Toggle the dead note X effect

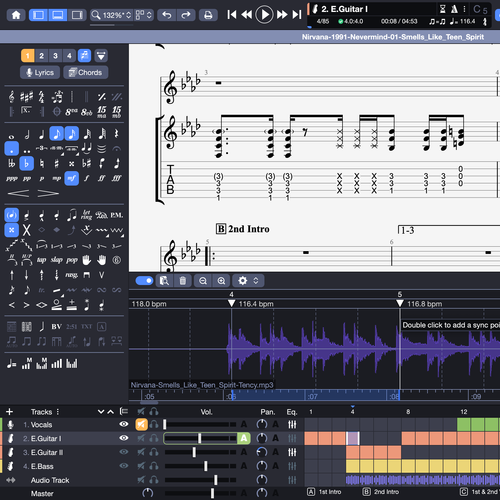pyautogui.click(x=11, y=230)
